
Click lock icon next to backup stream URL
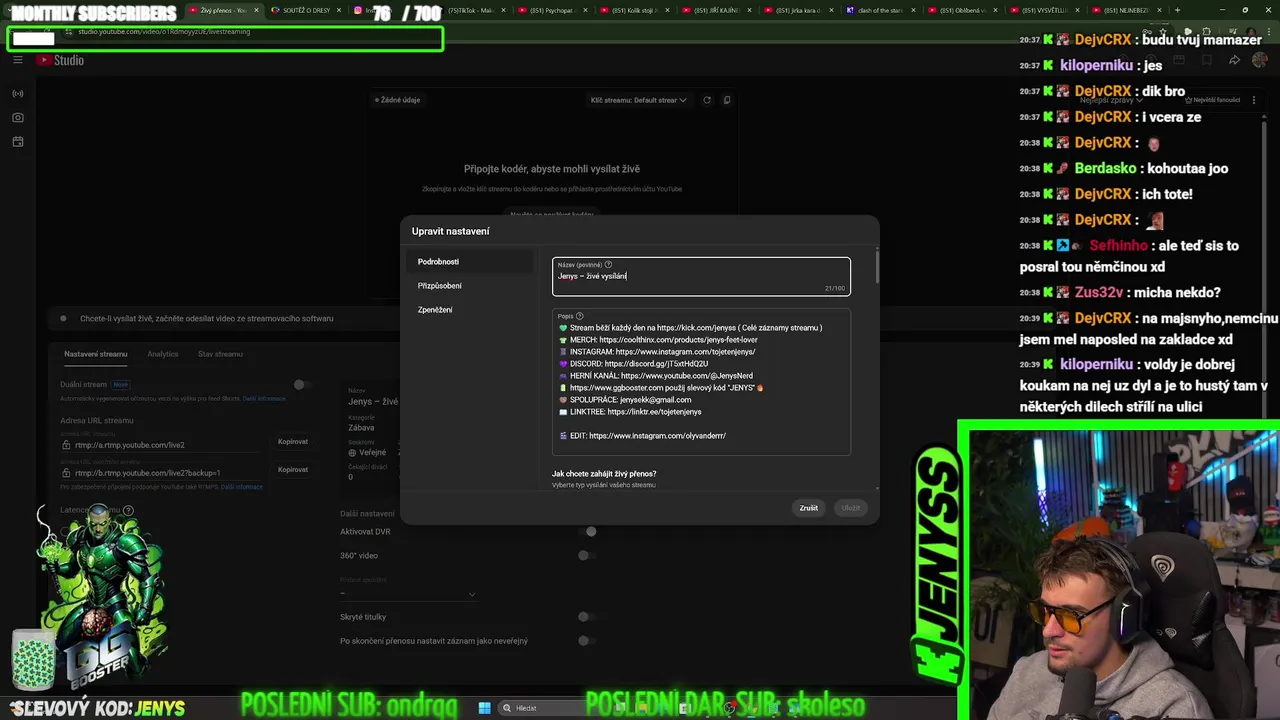tap(66, 473)
